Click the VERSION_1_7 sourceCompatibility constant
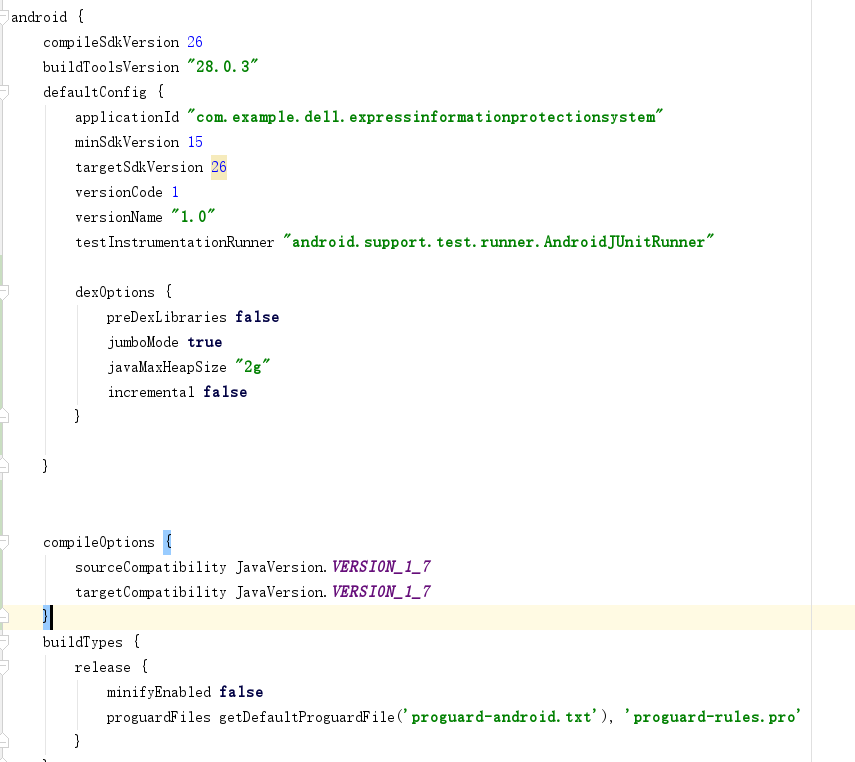 (x=383, y=567)
